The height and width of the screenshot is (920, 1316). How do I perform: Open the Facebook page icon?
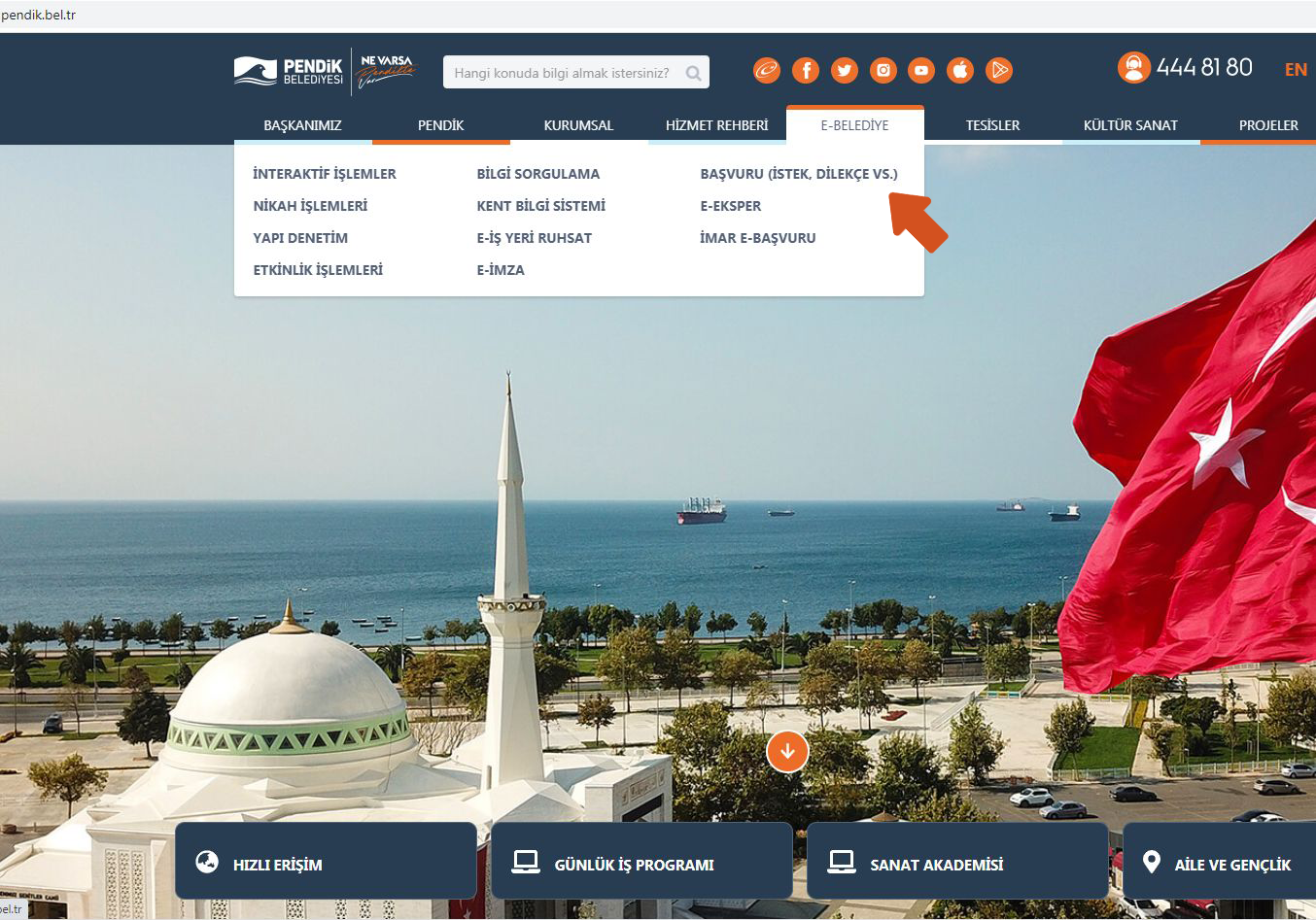(x=805, y=69)
